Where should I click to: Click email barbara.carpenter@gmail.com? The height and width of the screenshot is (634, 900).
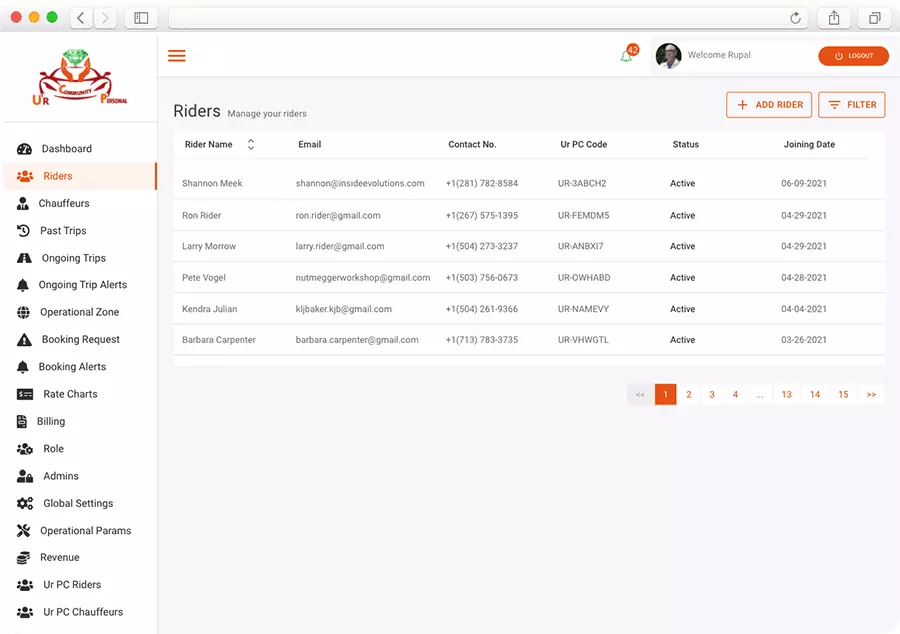point(357,340)
